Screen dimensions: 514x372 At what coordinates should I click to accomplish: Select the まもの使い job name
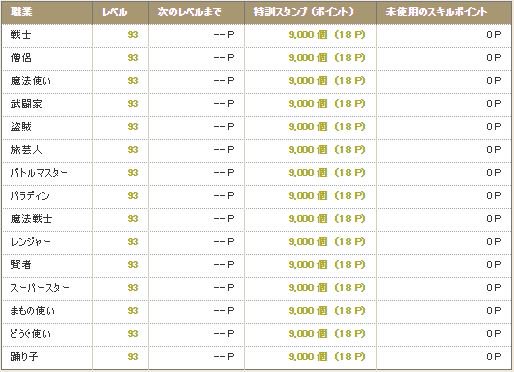point(33,311)
